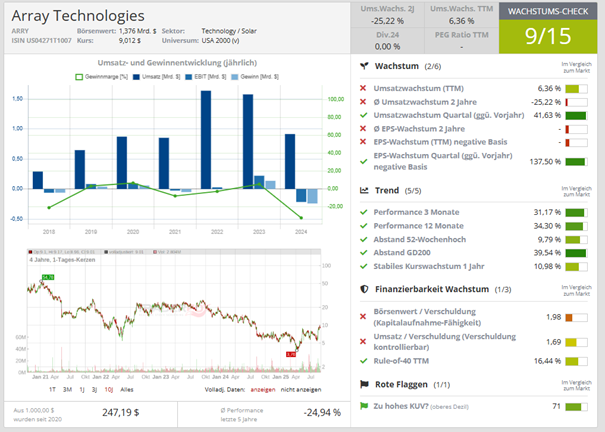The width and height of the screenshot is (605, 432).
Task: Click Universum value USA 2000 (v)
Action: tap(220, 40)
